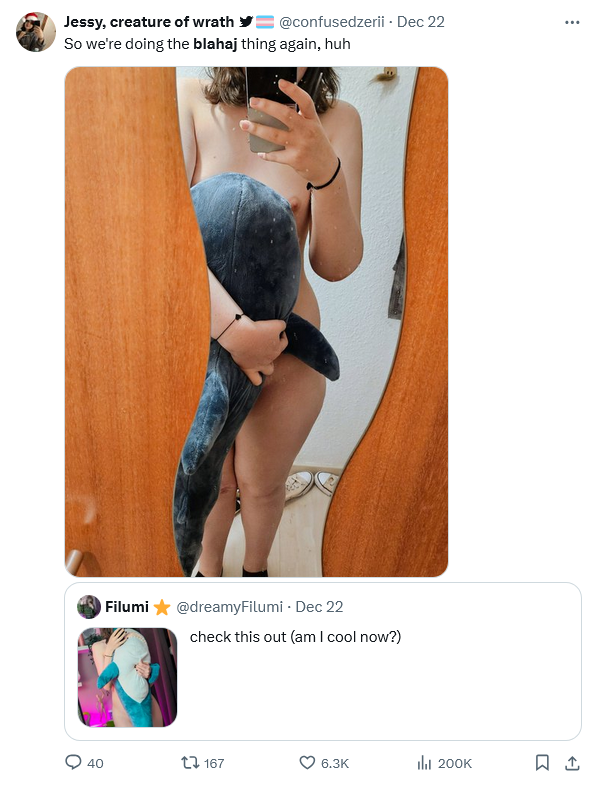Open Jessy's profile avatar picture
The width and height of the screenshot is (598, 785).
click(x=36, y=32)
